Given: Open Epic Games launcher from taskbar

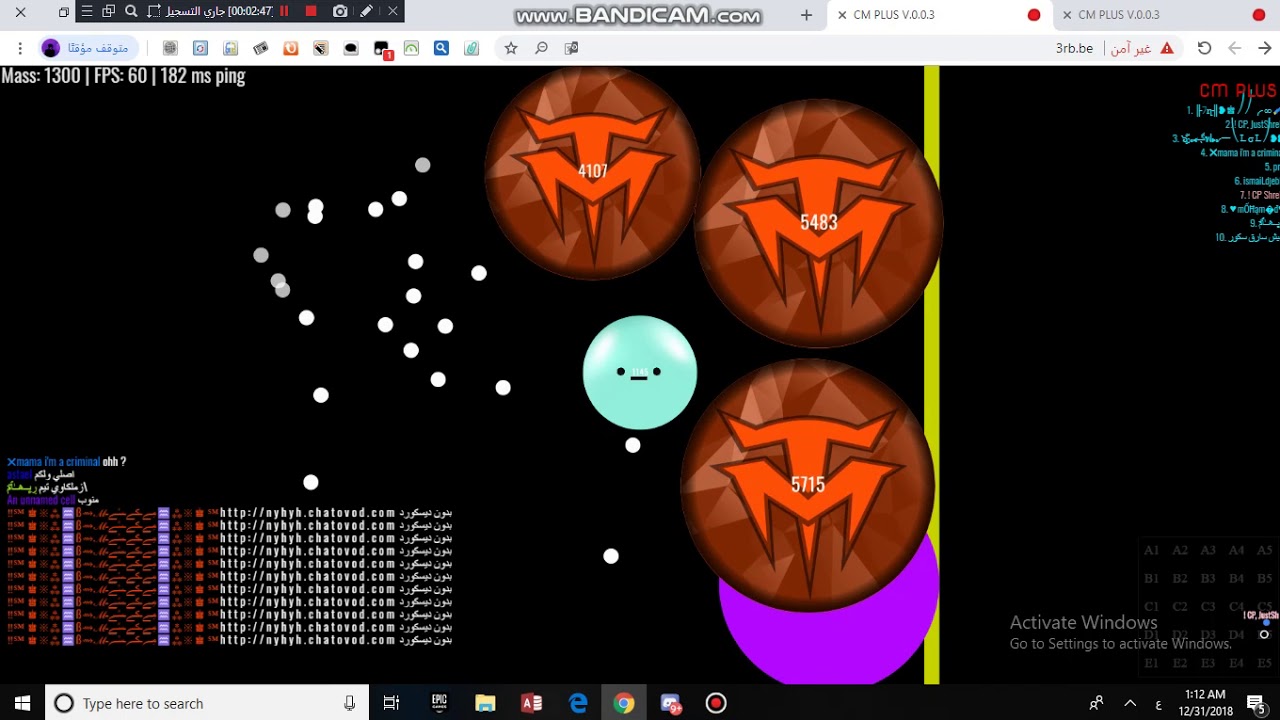Looking at the screenshot, I should 439,703.
